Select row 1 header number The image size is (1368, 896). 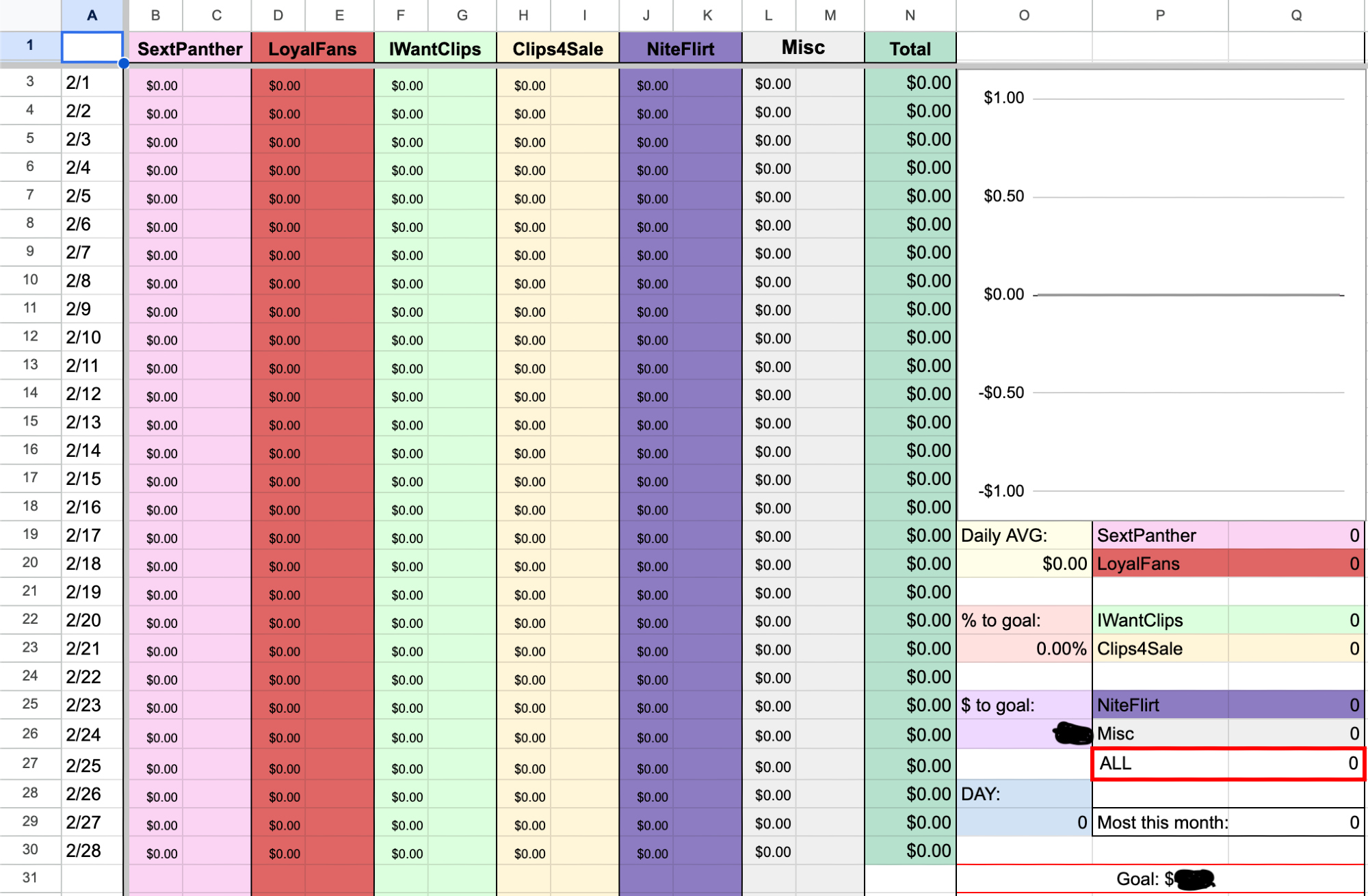tap(30, 46)
